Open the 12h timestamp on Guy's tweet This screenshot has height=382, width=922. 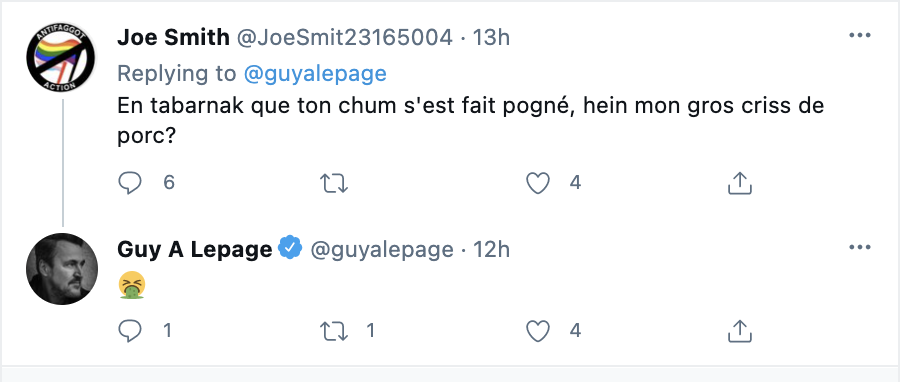pos(492,249)
